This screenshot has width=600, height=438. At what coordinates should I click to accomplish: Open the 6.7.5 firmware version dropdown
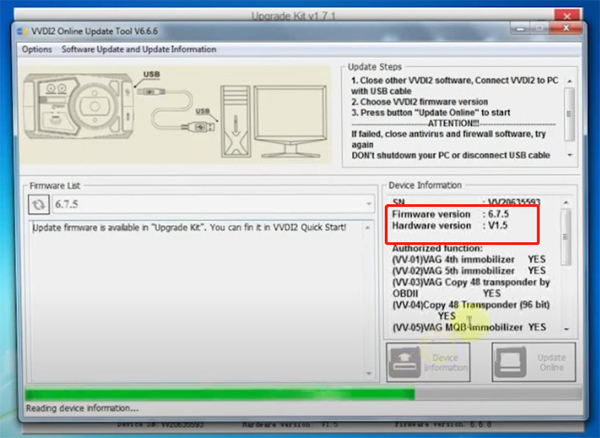coord(213,204)
